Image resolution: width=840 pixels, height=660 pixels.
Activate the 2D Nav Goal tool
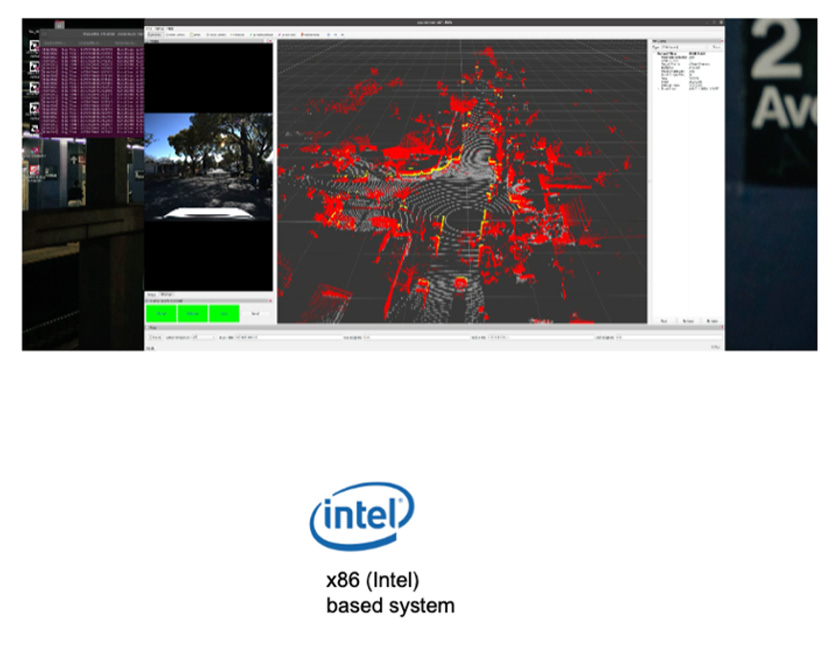pos(287,34)
